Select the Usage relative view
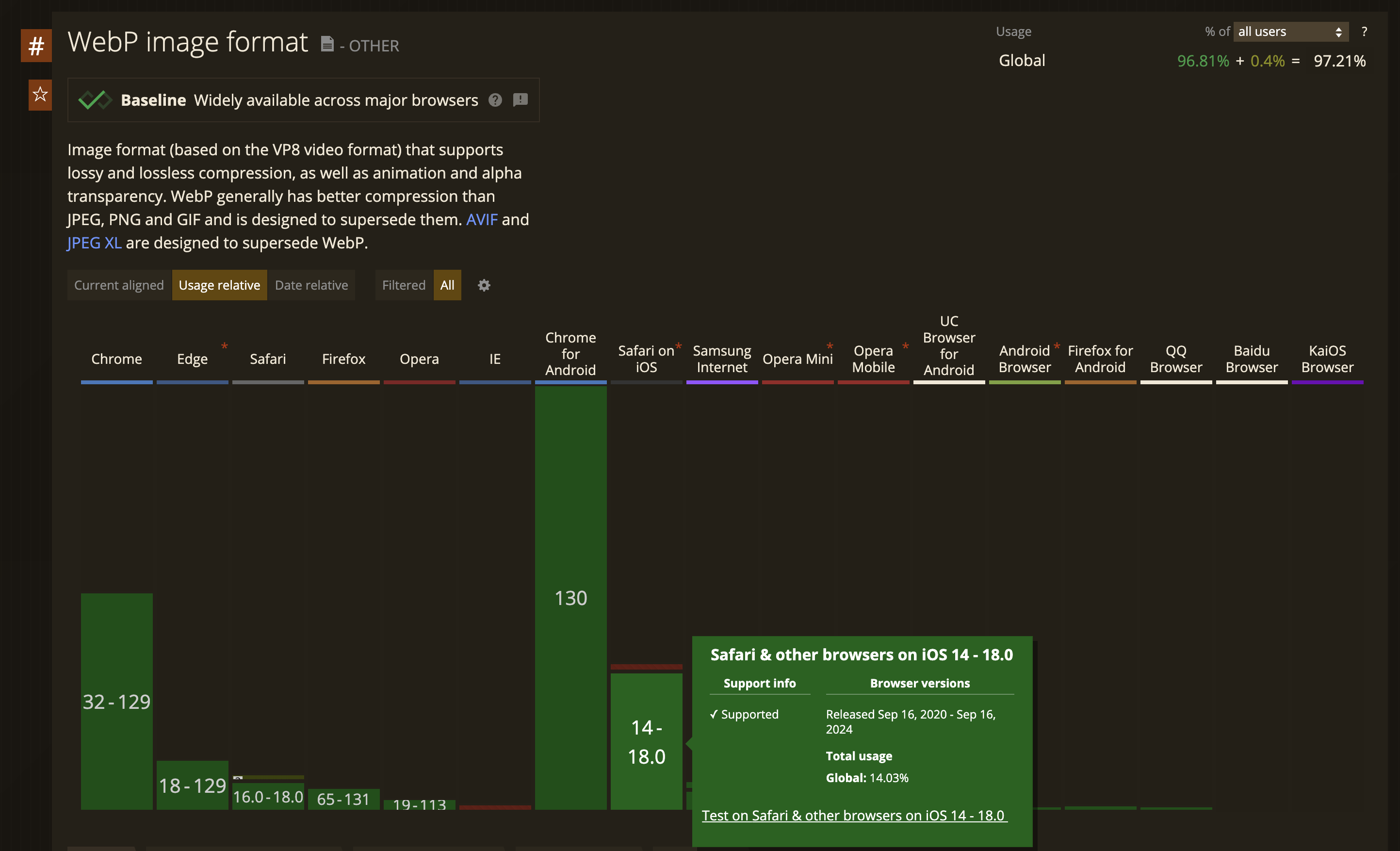The width and height of the screenshot is (1400, 851). tap(219, 285)
